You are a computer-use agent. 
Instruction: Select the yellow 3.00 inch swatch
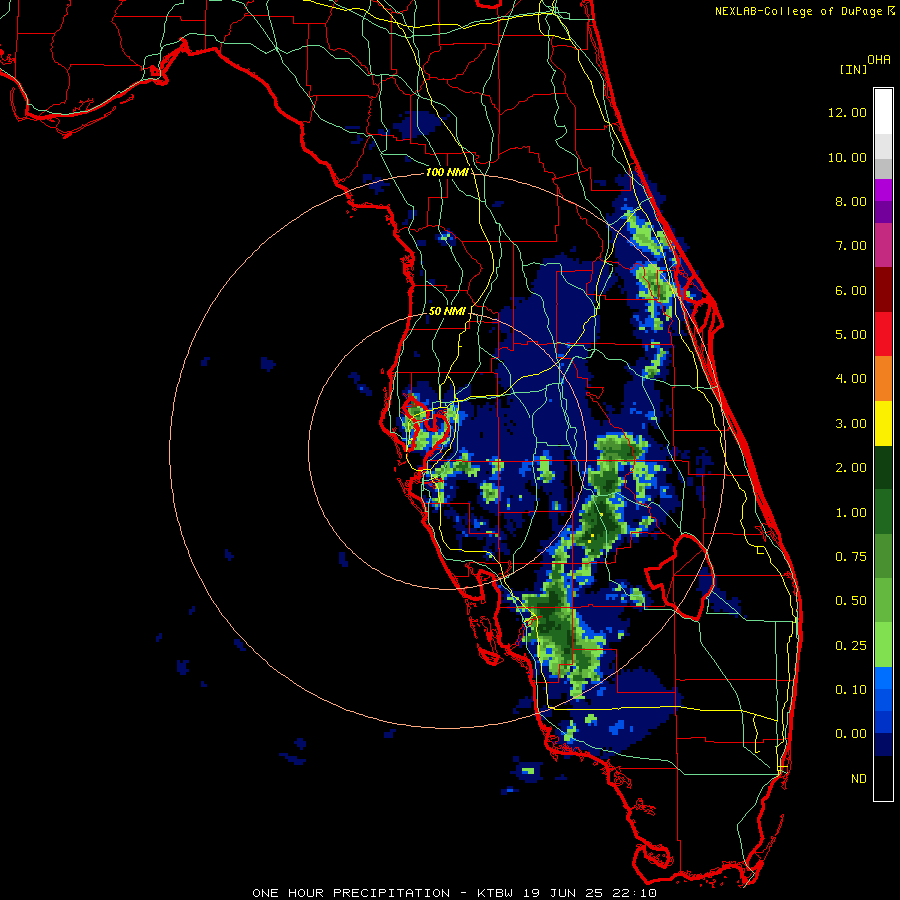(883, 423)
